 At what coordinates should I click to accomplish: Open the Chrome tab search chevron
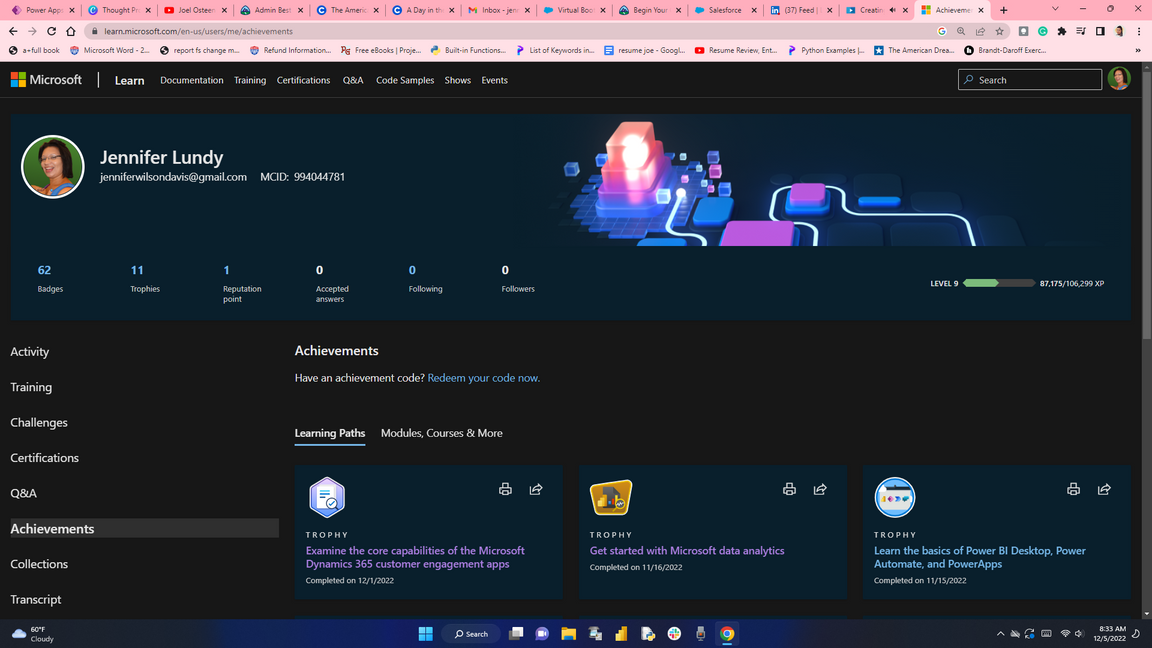pos(1055,10)
